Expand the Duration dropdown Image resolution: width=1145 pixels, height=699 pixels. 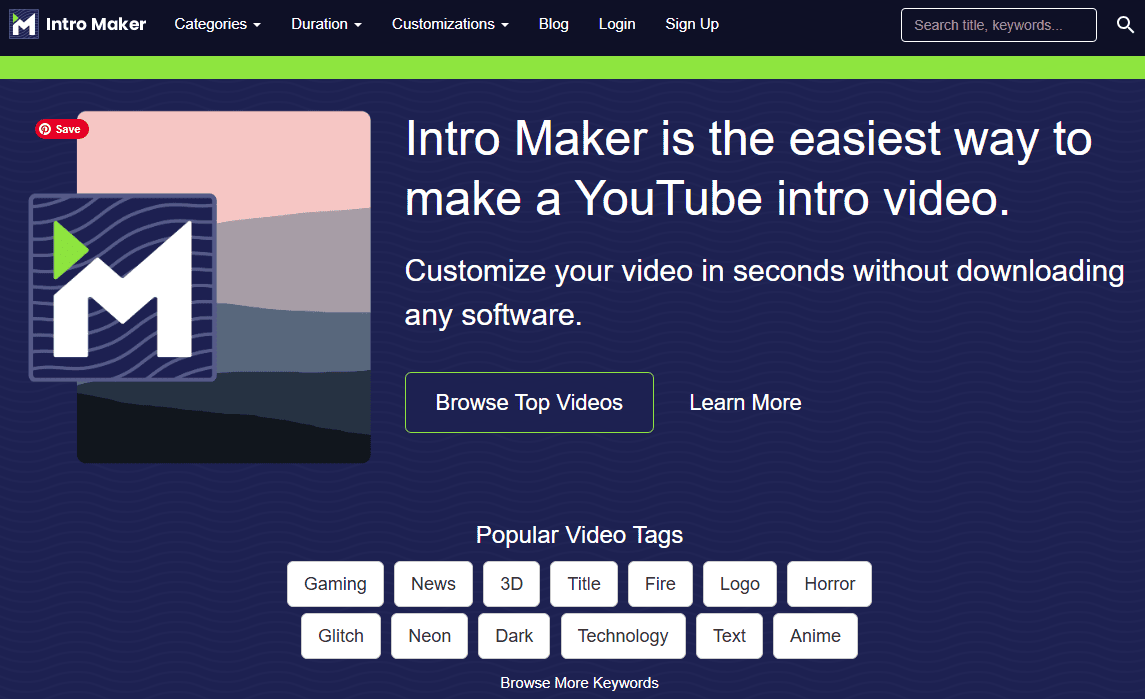326,24
